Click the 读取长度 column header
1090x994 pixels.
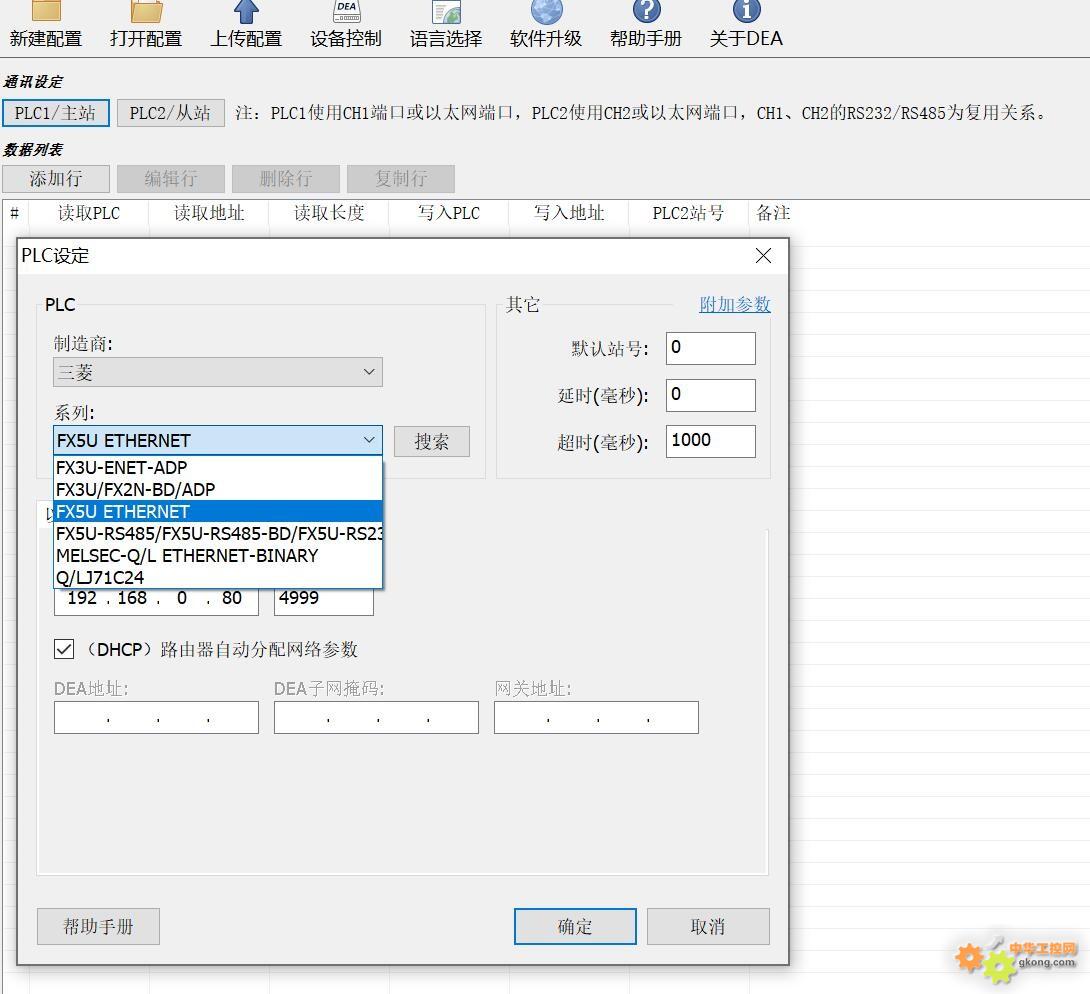tap(330, 213)
